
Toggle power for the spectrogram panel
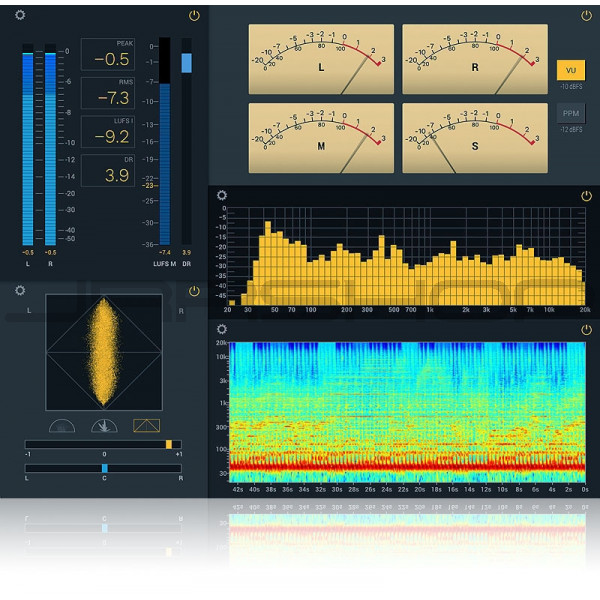tap(586, 328)
